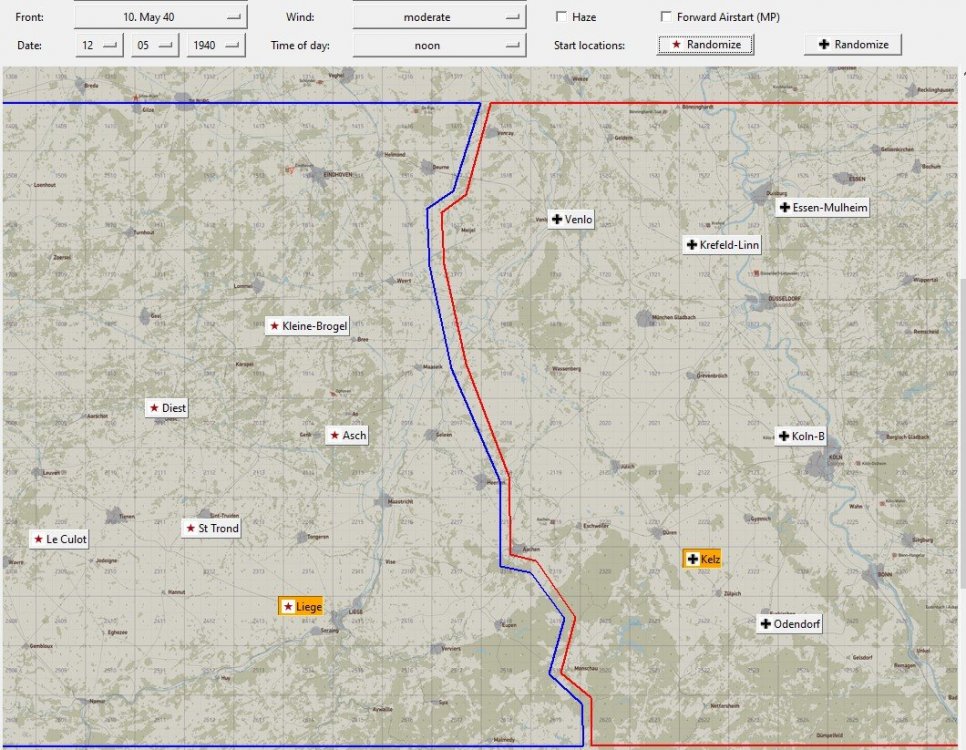This screenshot has height=750, width=966.
Task: Select the Le Culot airfield marker
Action: [59, 539]
